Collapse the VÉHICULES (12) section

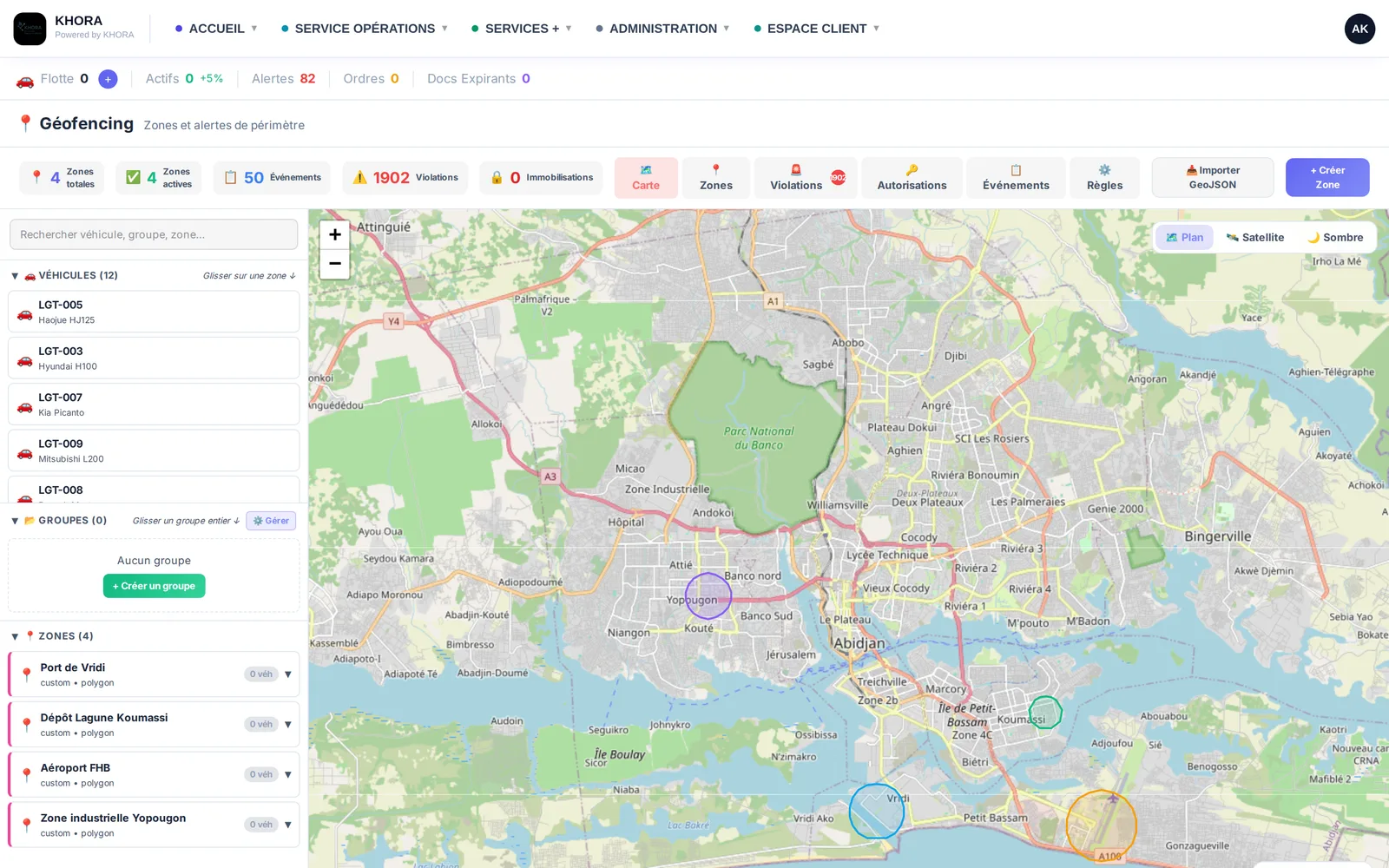pos(15,276)
